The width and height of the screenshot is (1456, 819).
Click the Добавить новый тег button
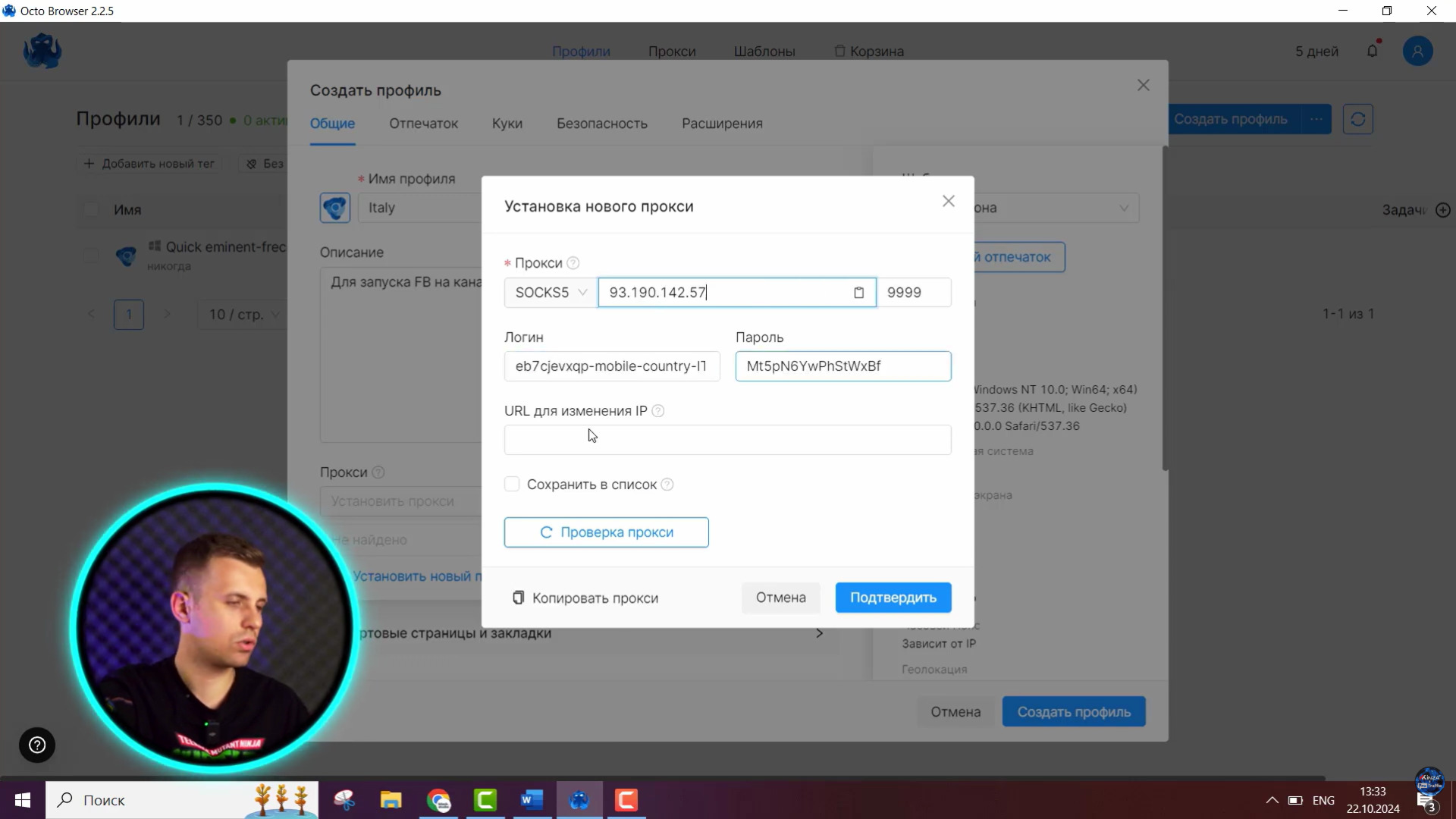tap(149, 164)
